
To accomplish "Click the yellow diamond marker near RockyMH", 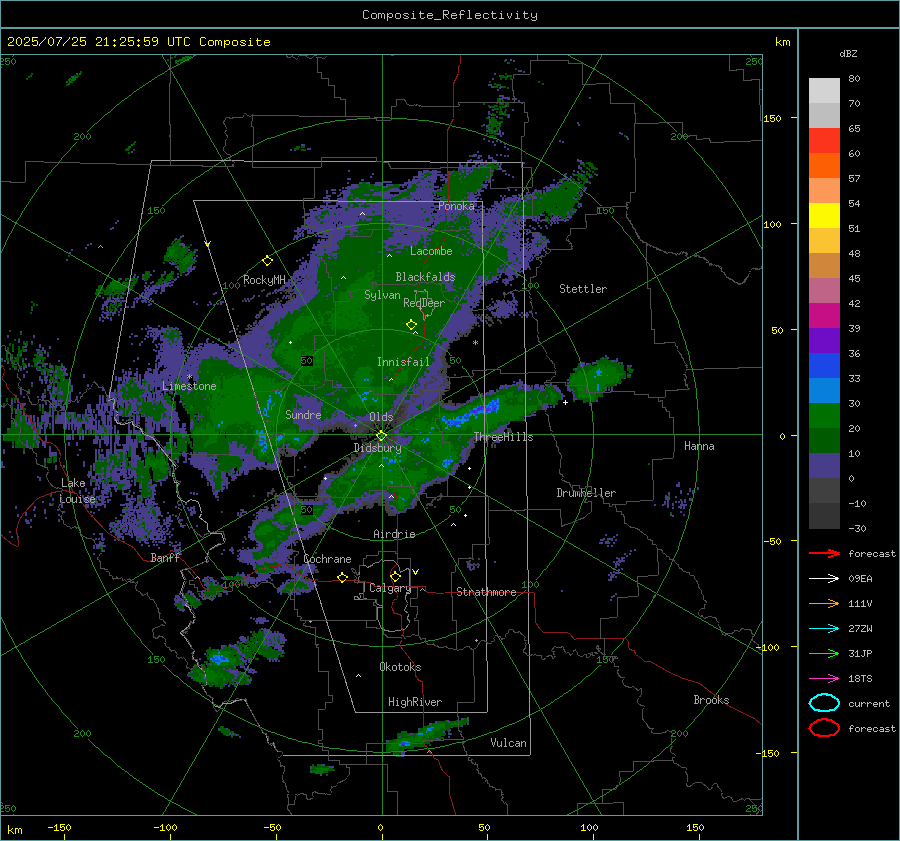I will [x=267, y=261].
